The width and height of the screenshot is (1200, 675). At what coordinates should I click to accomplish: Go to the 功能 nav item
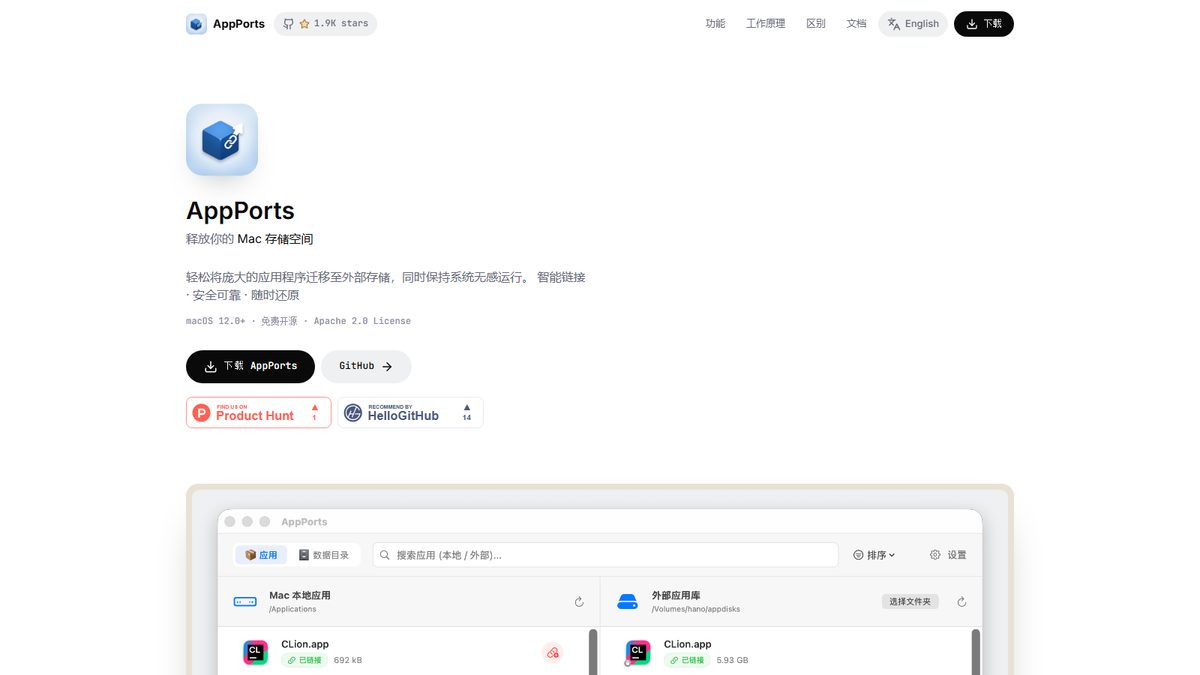click(715, 24)
